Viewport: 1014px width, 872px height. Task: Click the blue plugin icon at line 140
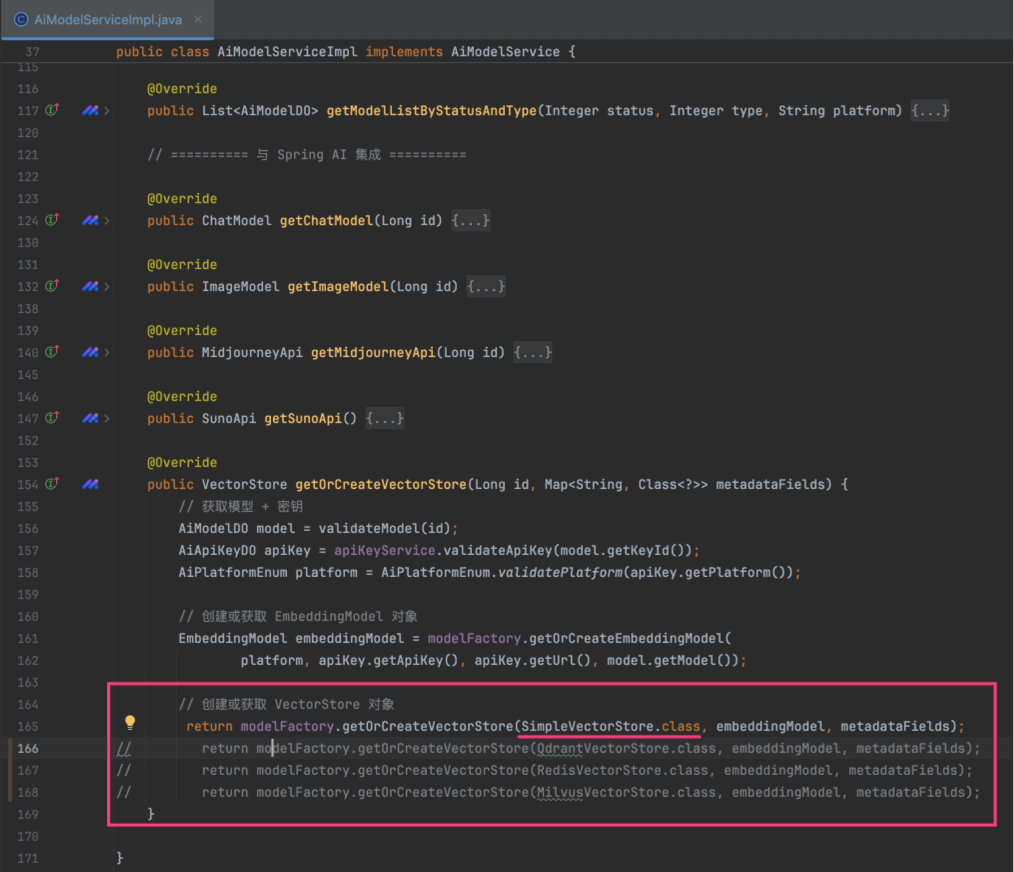pyautogui.click(x=90, y=352)
